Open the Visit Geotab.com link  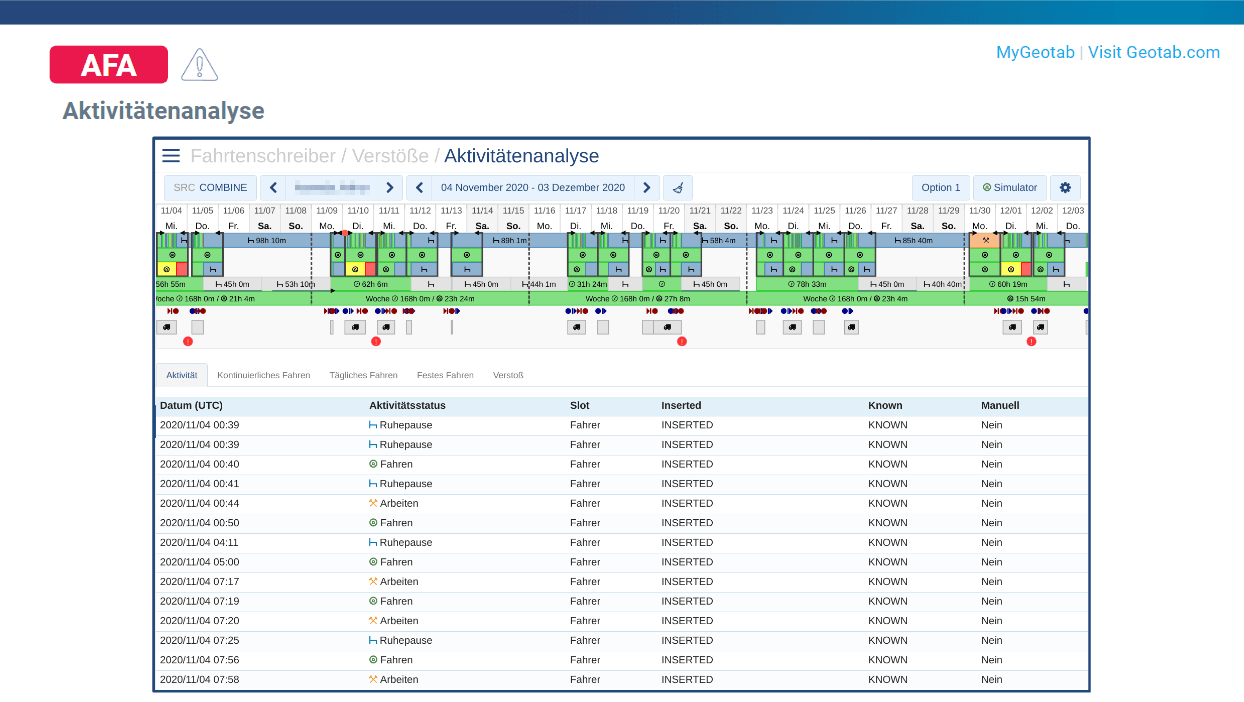1154,52
